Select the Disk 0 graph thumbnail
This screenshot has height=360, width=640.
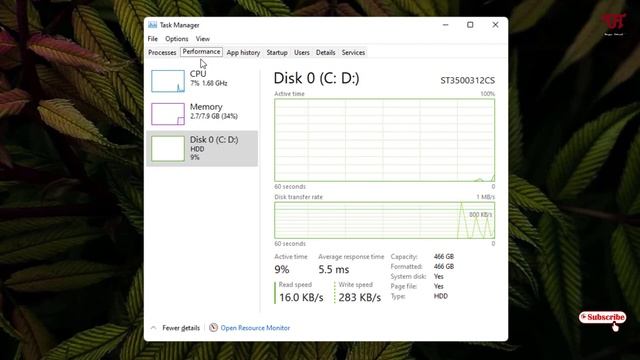tap(168, 149)
